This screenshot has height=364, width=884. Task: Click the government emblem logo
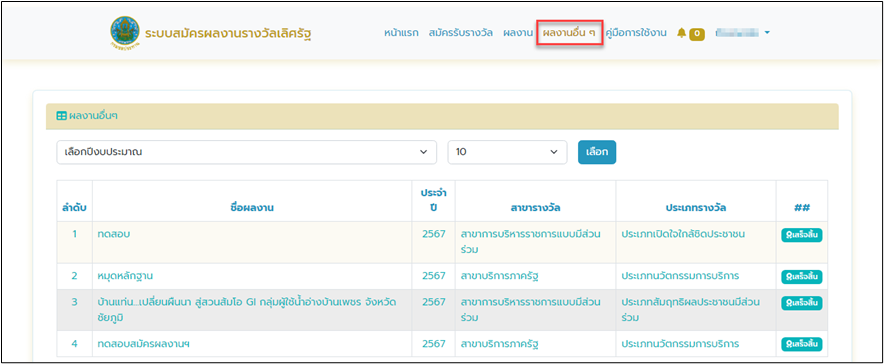tap(125, 32)
